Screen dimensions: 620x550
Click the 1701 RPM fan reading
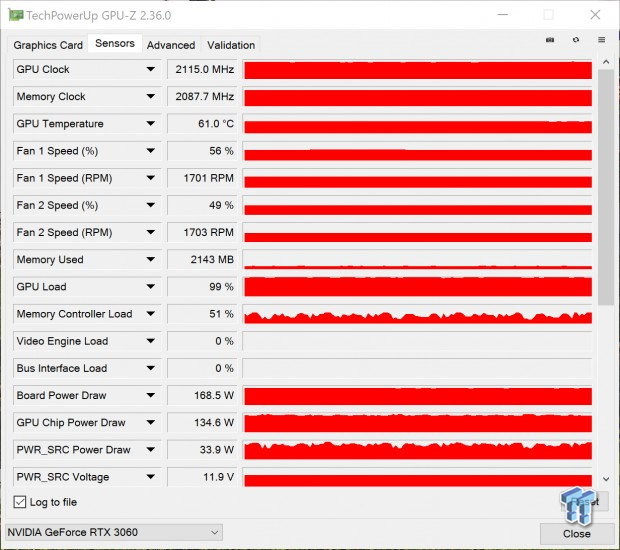pyautogui.click(x=202, y=178)
